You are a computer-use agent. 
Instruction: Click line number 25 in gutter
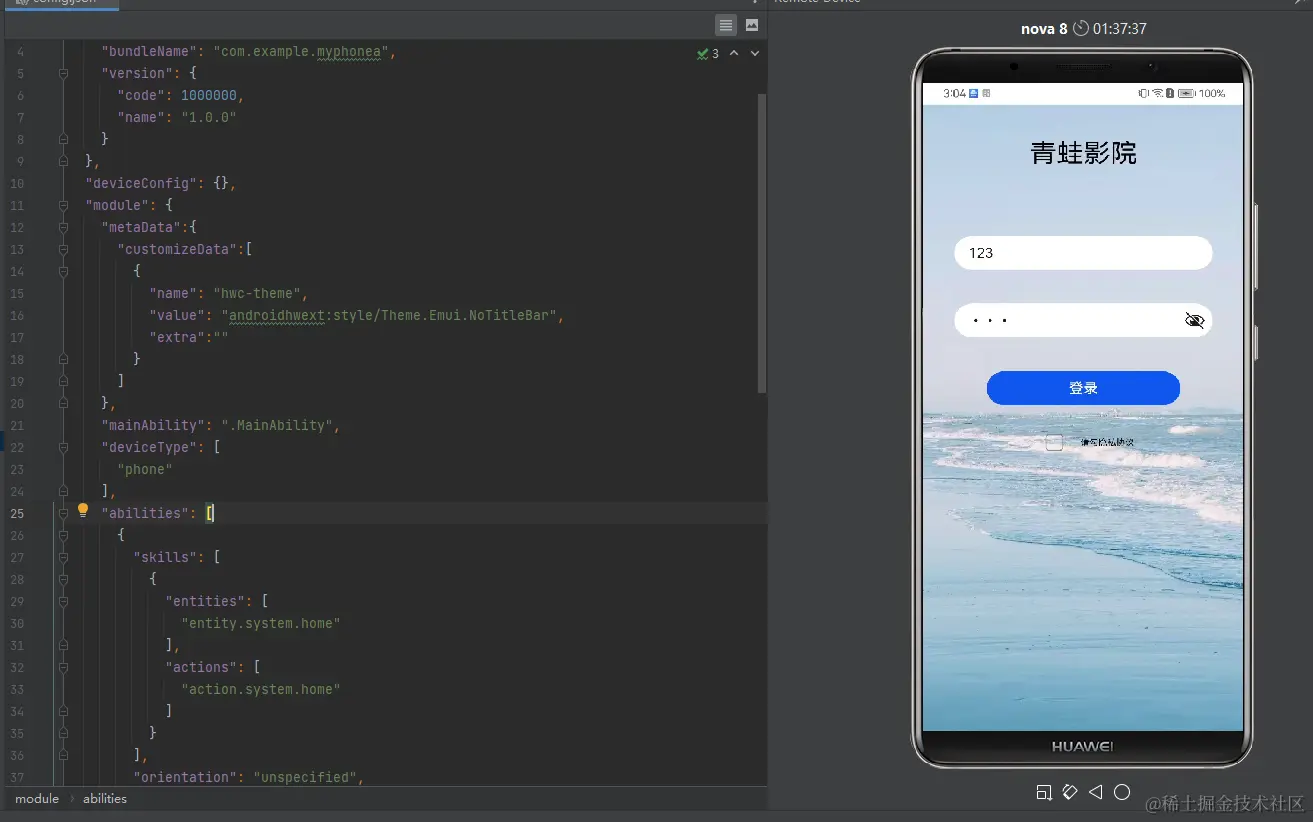click(17, 513)
